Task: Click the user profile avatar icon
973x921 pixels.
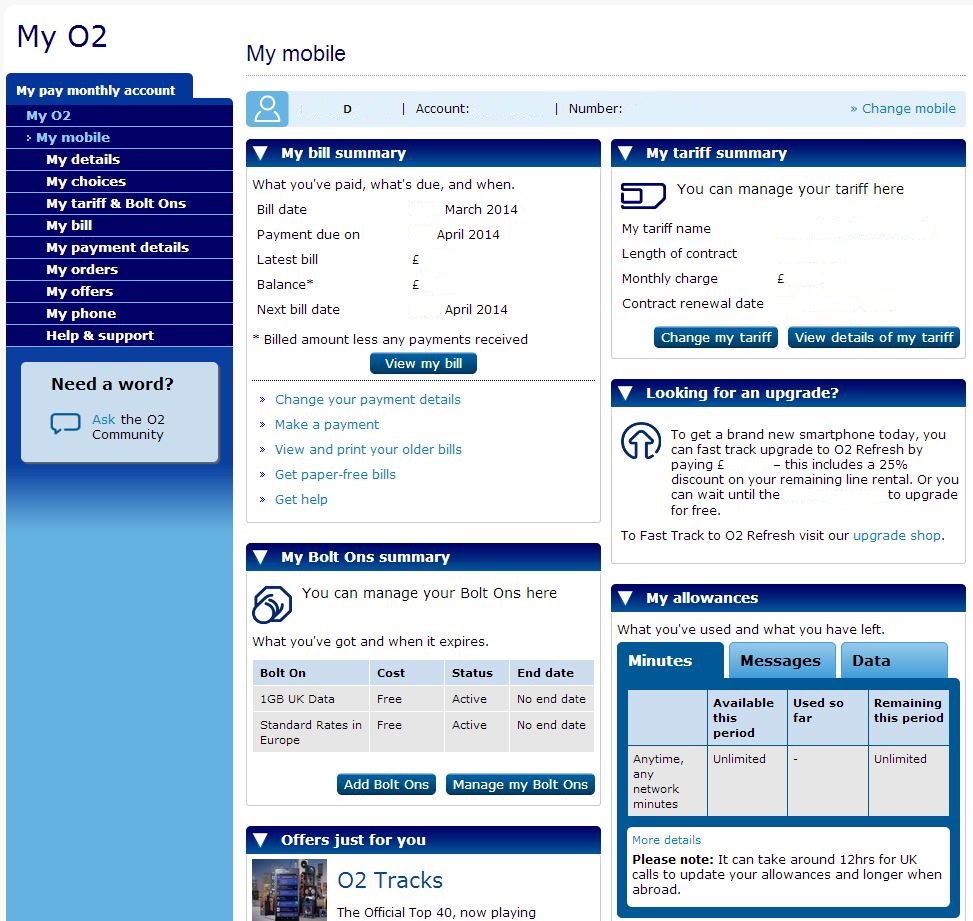Action: pos(267,109)
